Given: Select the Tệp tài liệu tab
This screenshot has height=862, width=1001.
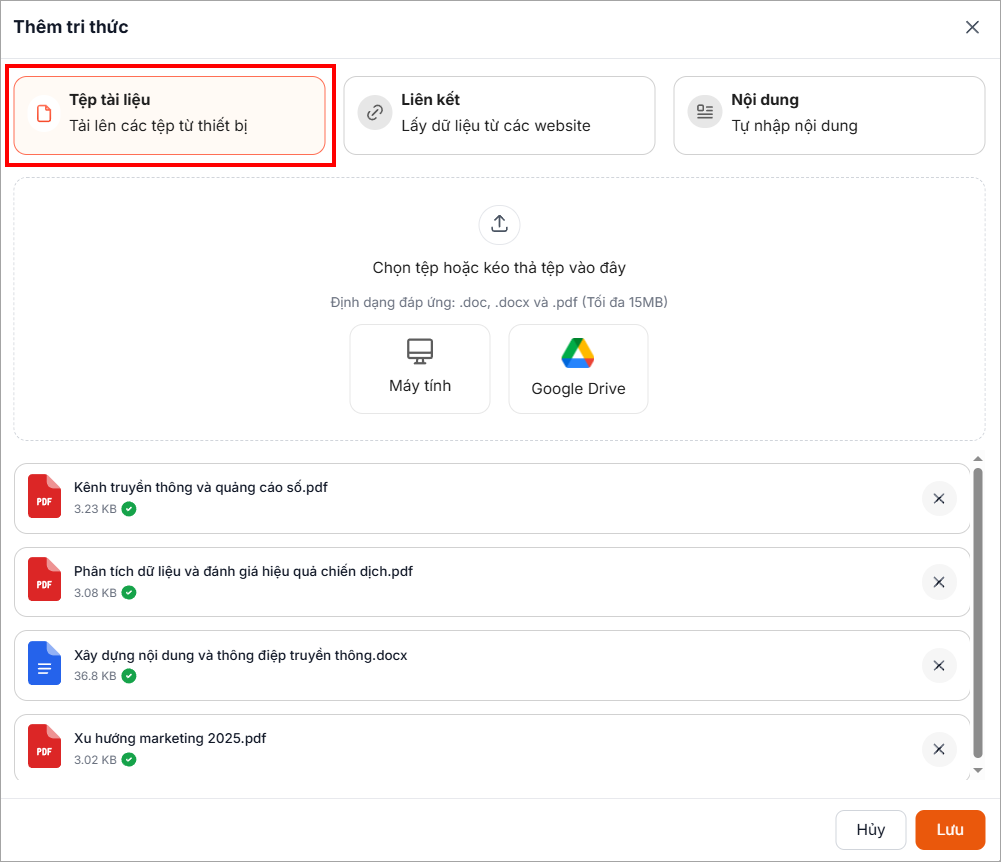Looking at the screenshot, I should click(x=170, y=115).
